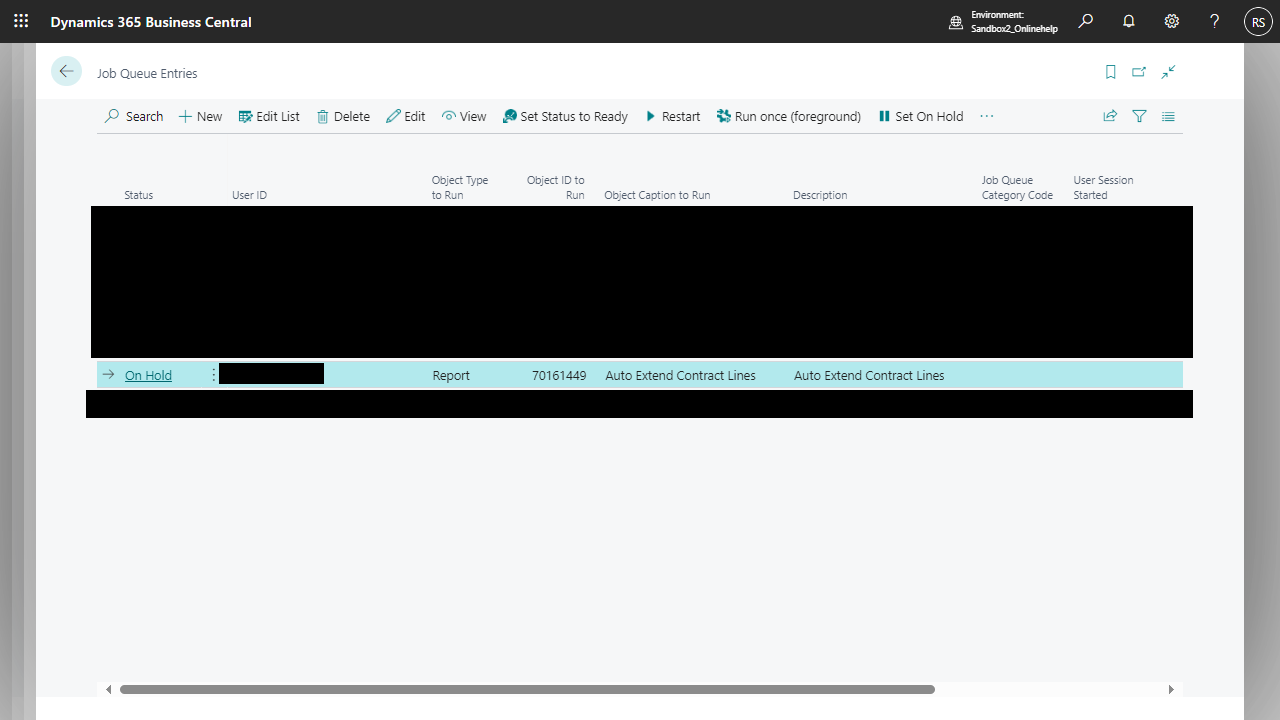
Task: Open page in a new window
Action: [1139, 72]
